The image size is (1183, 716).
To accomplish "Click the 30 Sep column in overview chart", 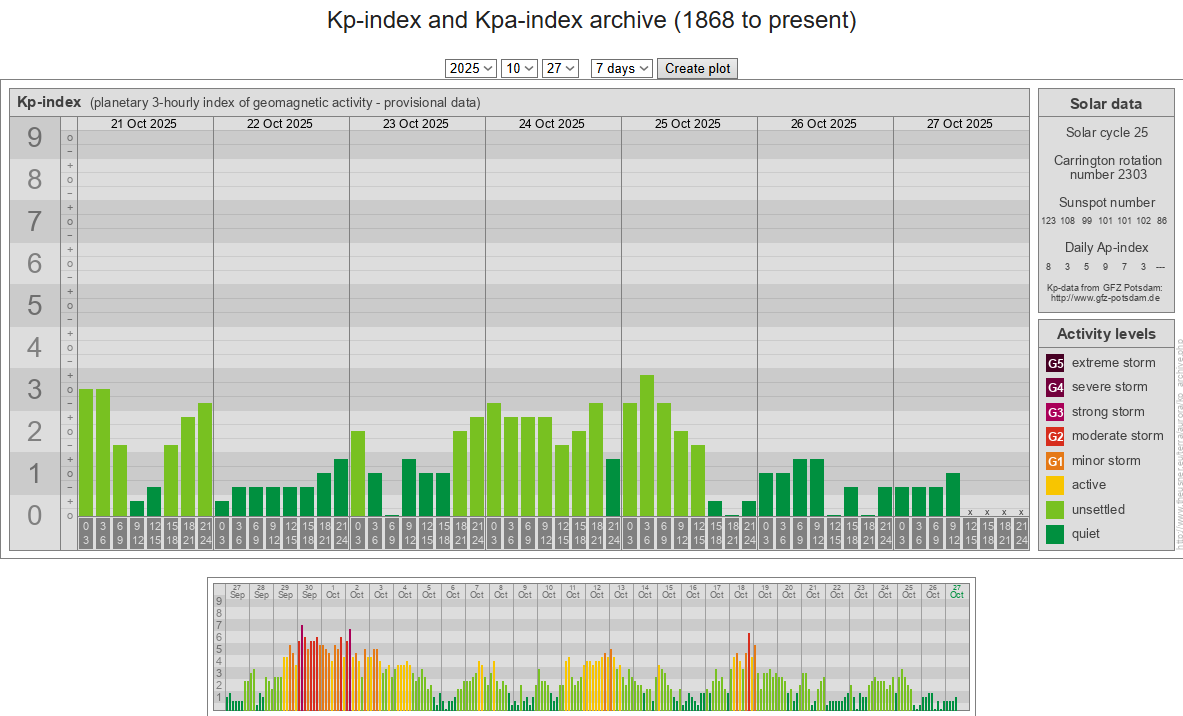I will [x=309, y=650].
